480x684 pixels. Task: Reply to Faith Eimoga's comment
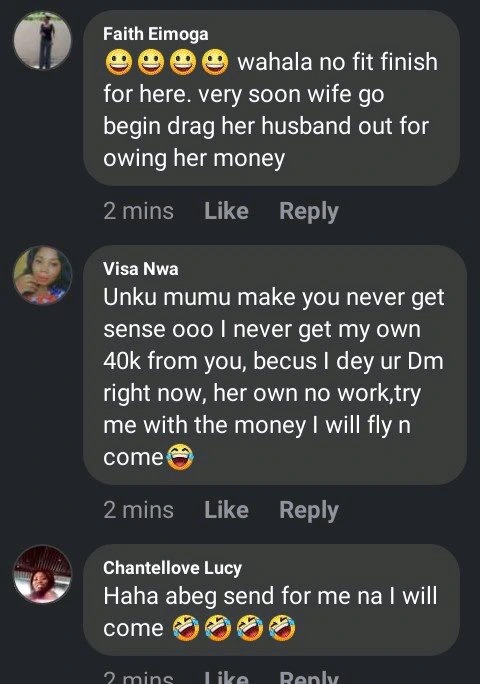(x=309, y=212)
